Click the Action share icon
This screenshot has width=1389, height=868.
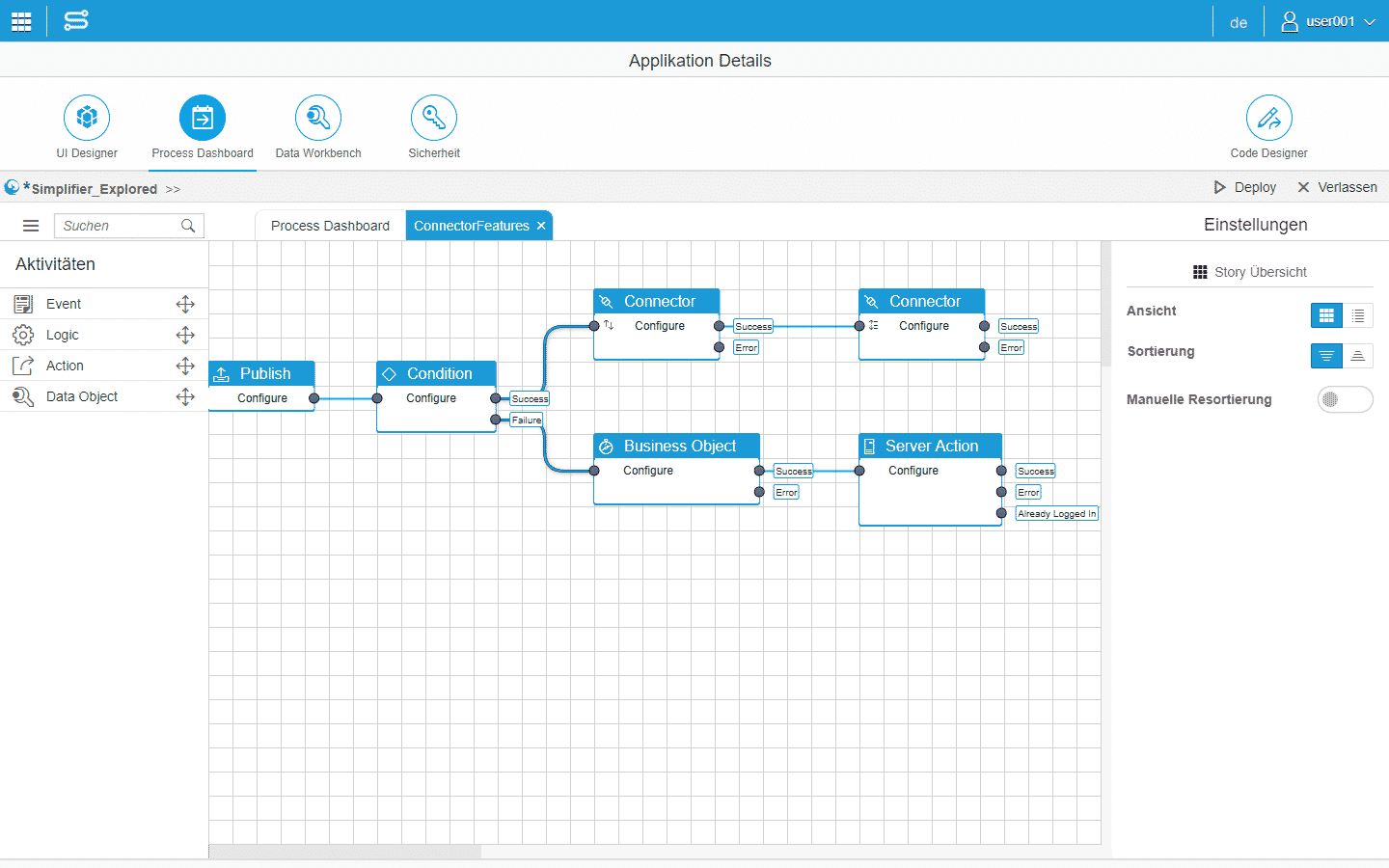click(x=23, y=366)
